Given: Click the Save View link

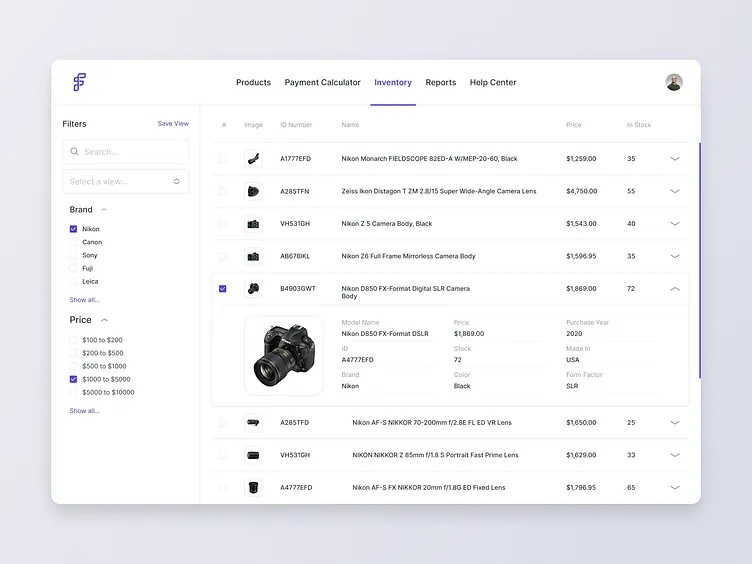Looking at the screenshot, I should pyautogui.click(x=173, y=124).
